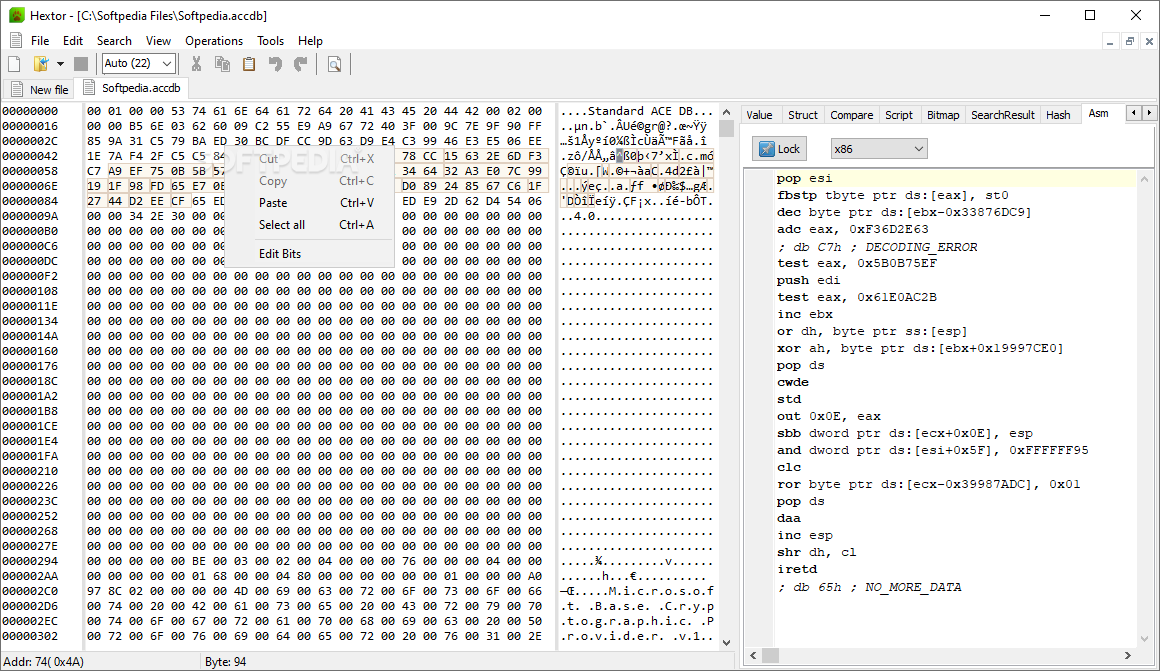
Task: Click the 'Byte: 94' status entry
Action: pos(226,662)
